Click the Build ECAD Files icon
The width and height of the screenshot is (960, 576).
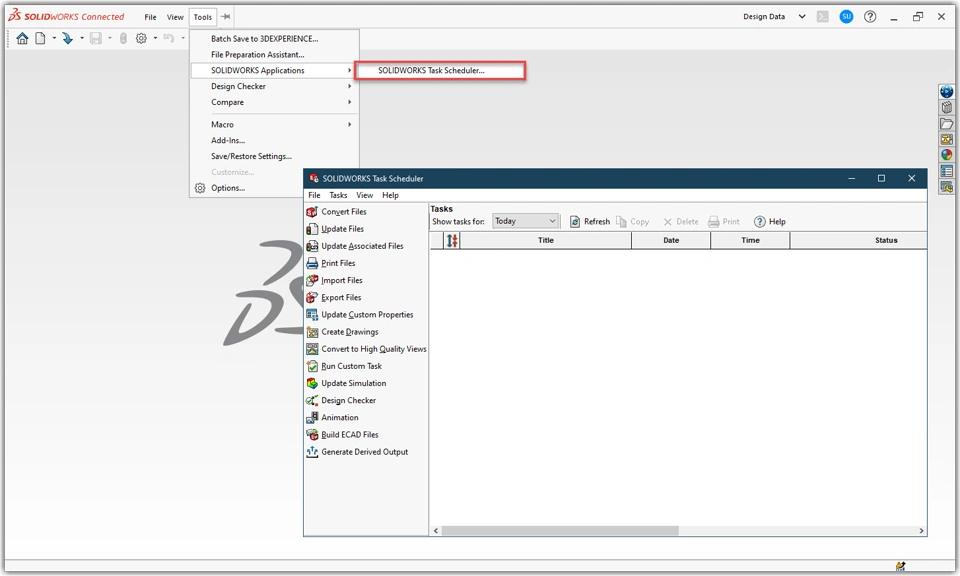pyautogui.click(x=312, y=435)
